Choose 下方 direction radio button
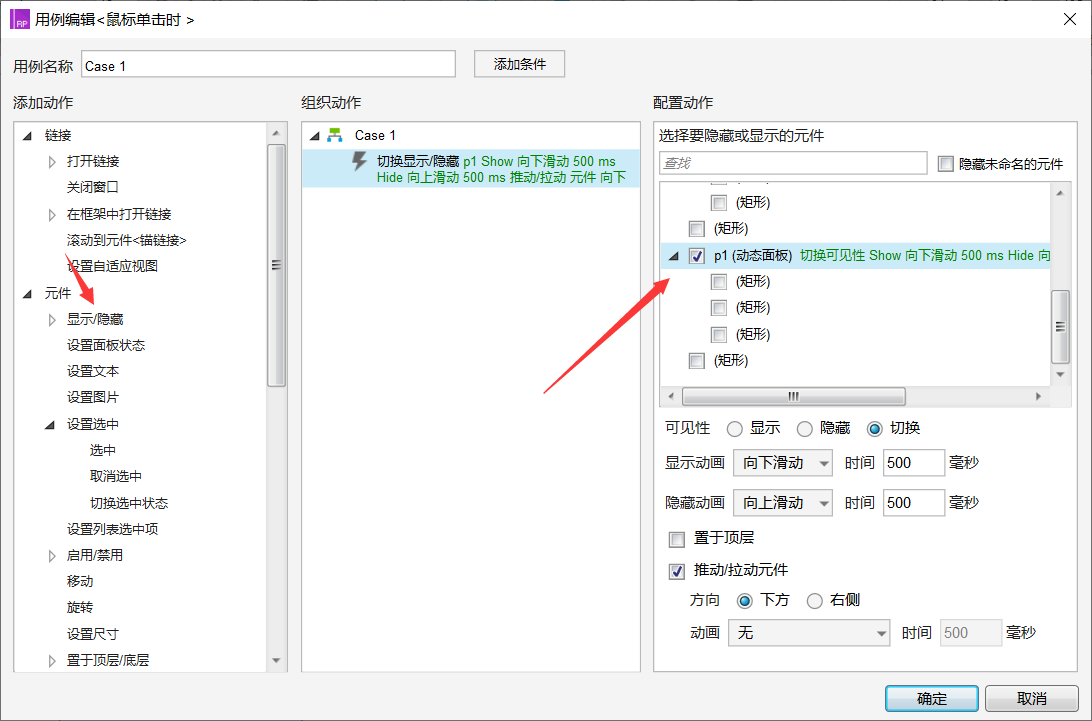 pos(744,600)
